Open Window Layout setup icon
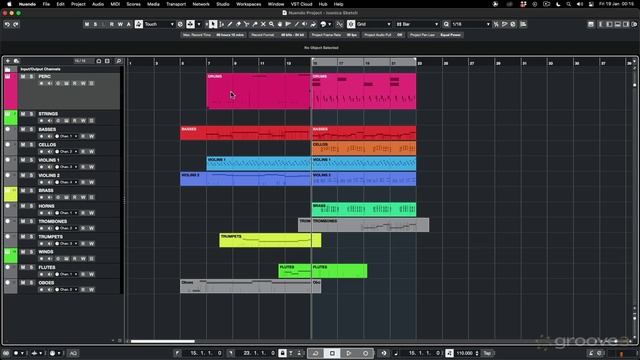Screen dimensions: 640x360 point(591,24)
